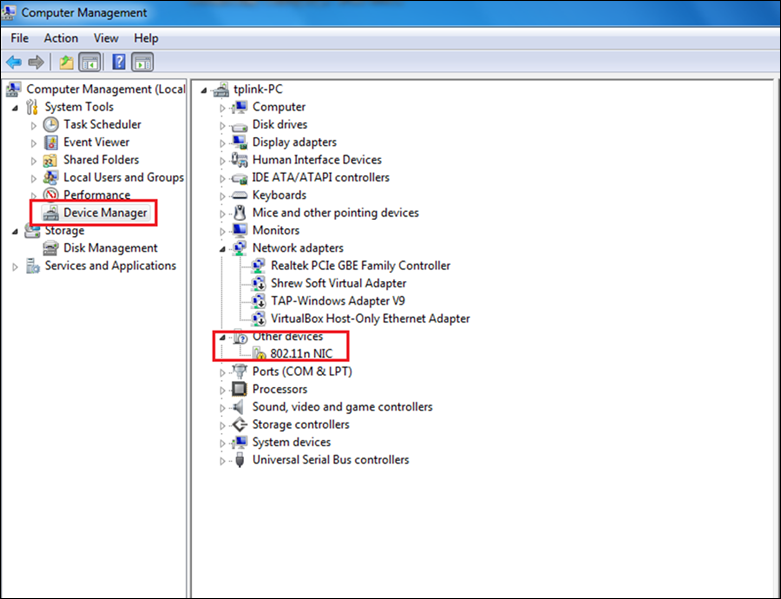Expand the Monitors category
Viewport: 781px width, 599px height.
[222, 232]
